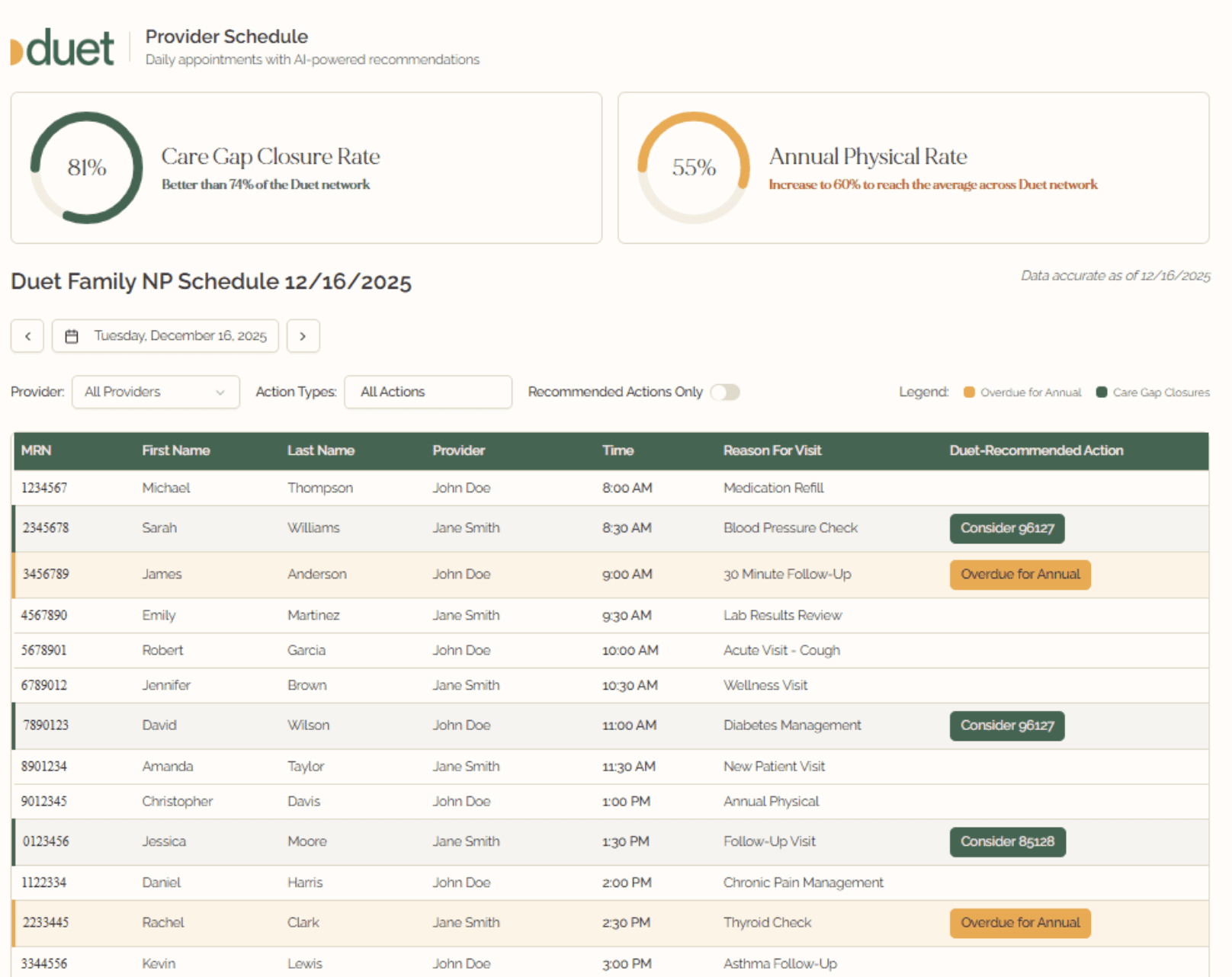This screenshot has height=977, width=1232.
Task: Sort by First Name column header
Action: (x=175, y=450)
